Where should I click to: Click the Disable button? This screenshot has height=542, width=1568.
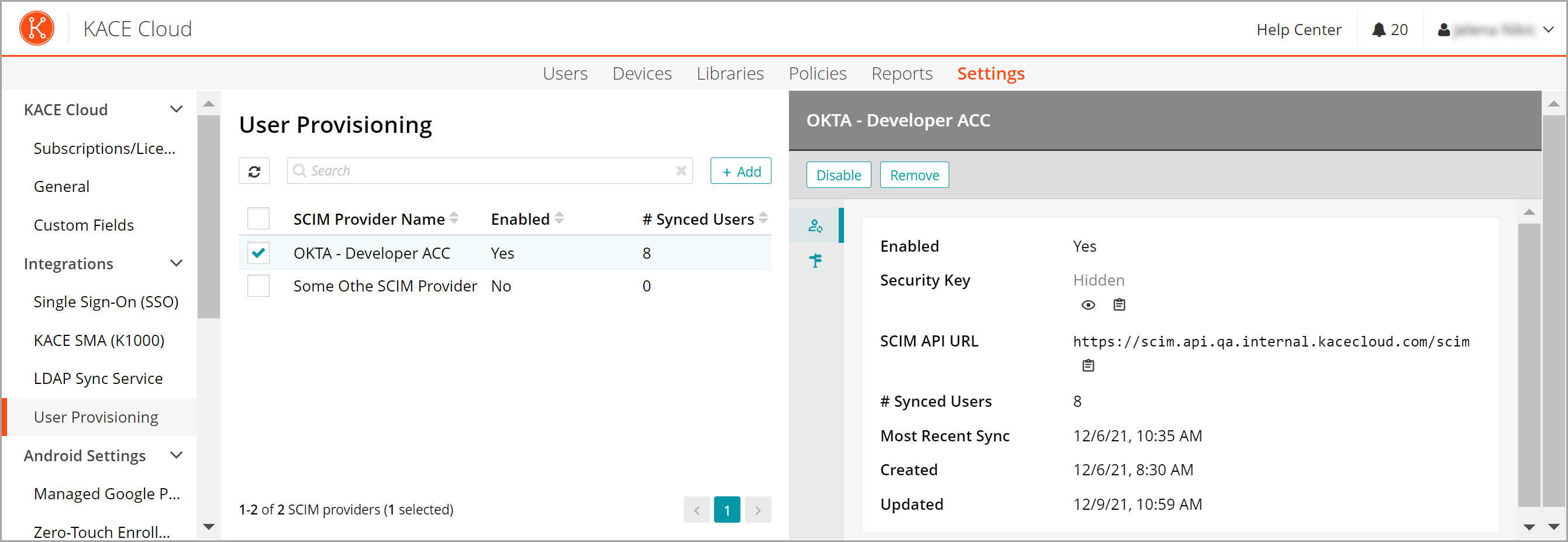[x=838, y=176]
